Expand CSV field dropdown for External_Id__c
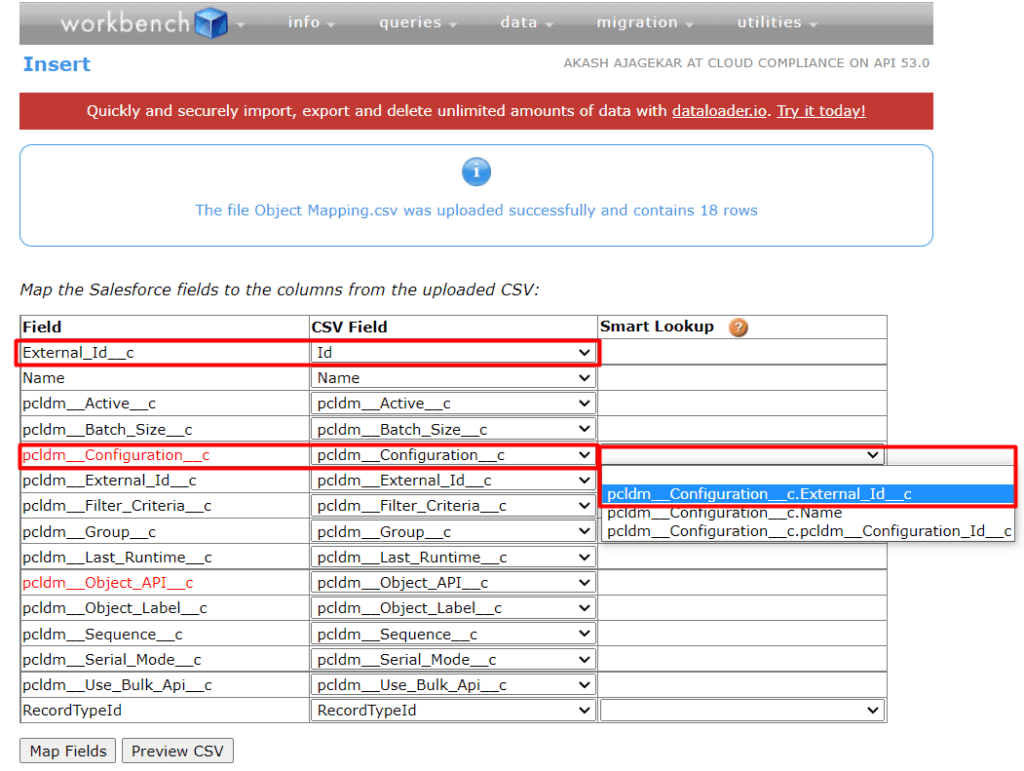Screen dimensions: 1024x771 coord(453,352)
